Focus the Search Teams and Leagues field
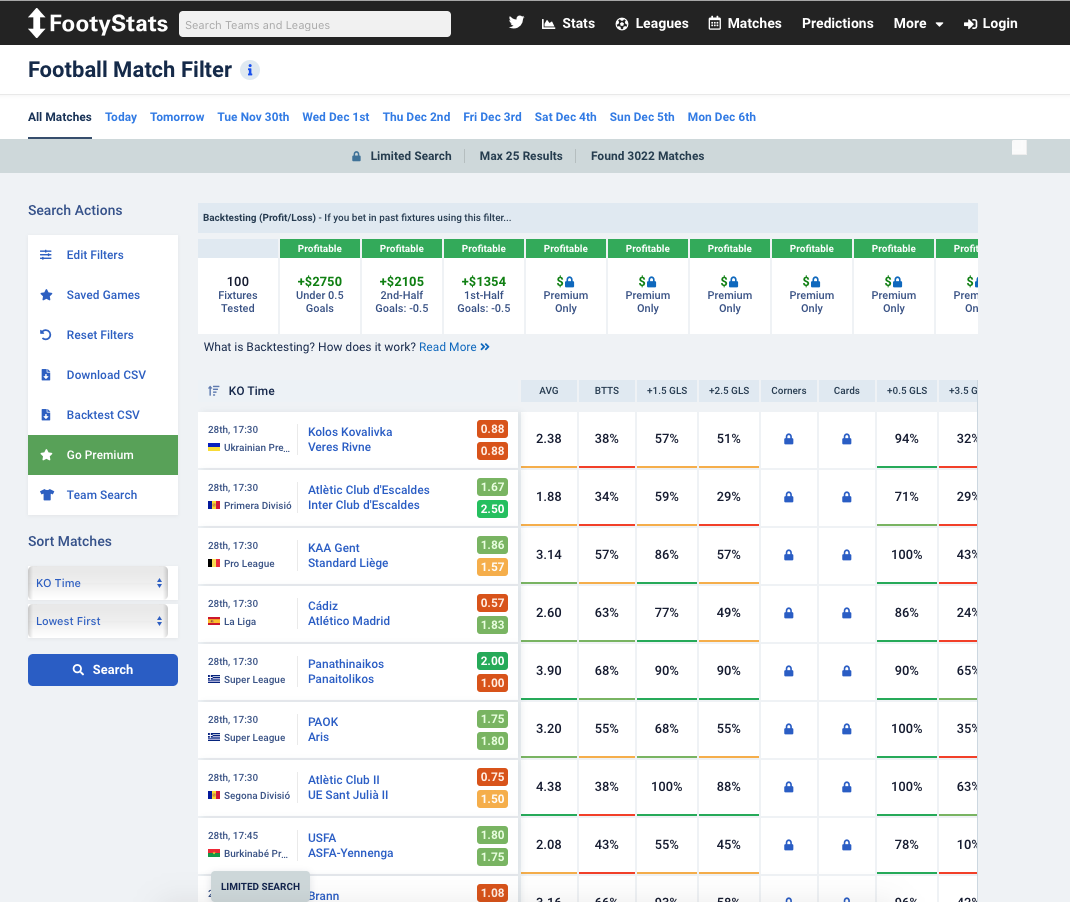 click(315, 24)
